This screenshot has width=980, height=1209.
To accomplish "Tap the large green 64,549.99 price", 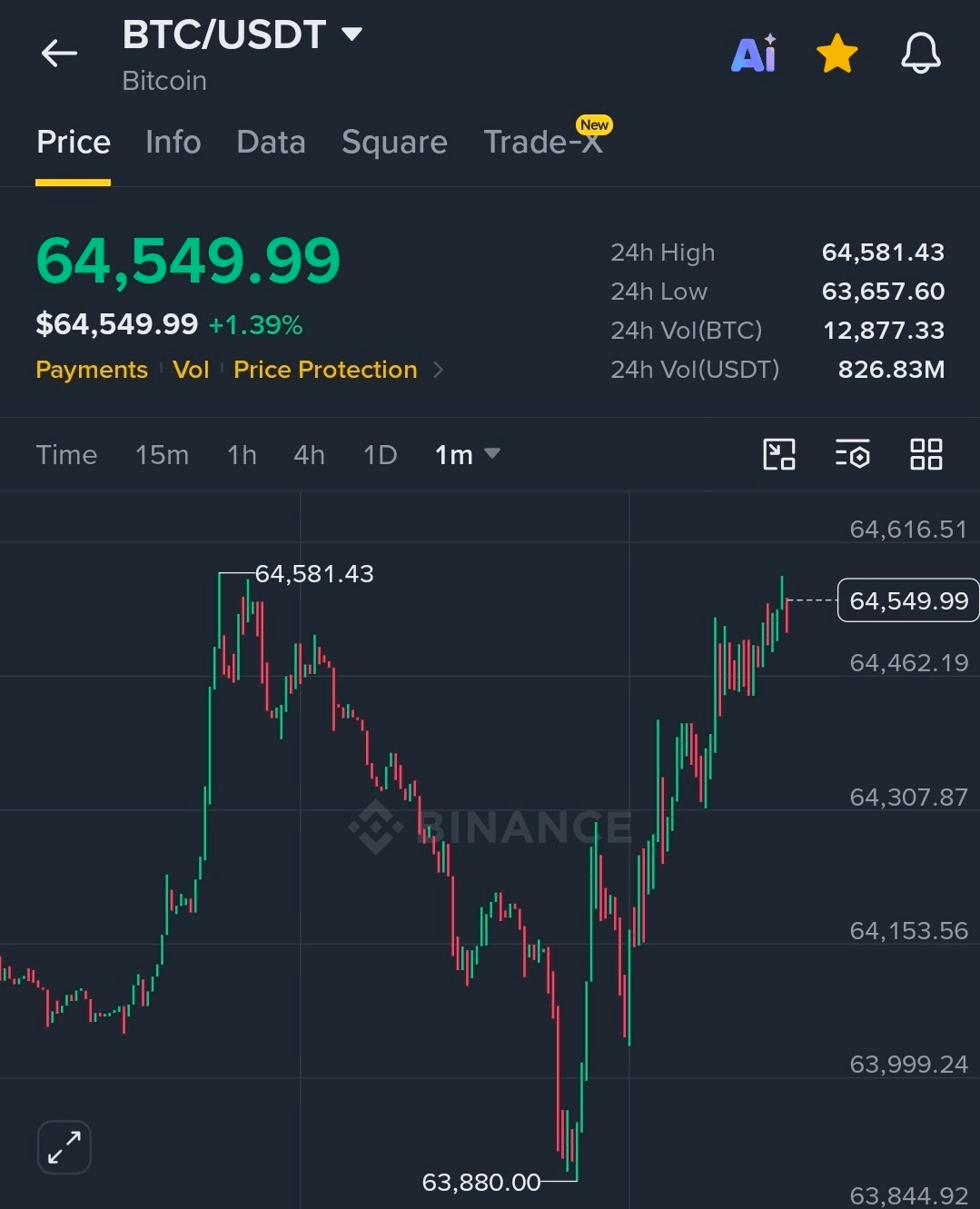I will pos(188,261).
